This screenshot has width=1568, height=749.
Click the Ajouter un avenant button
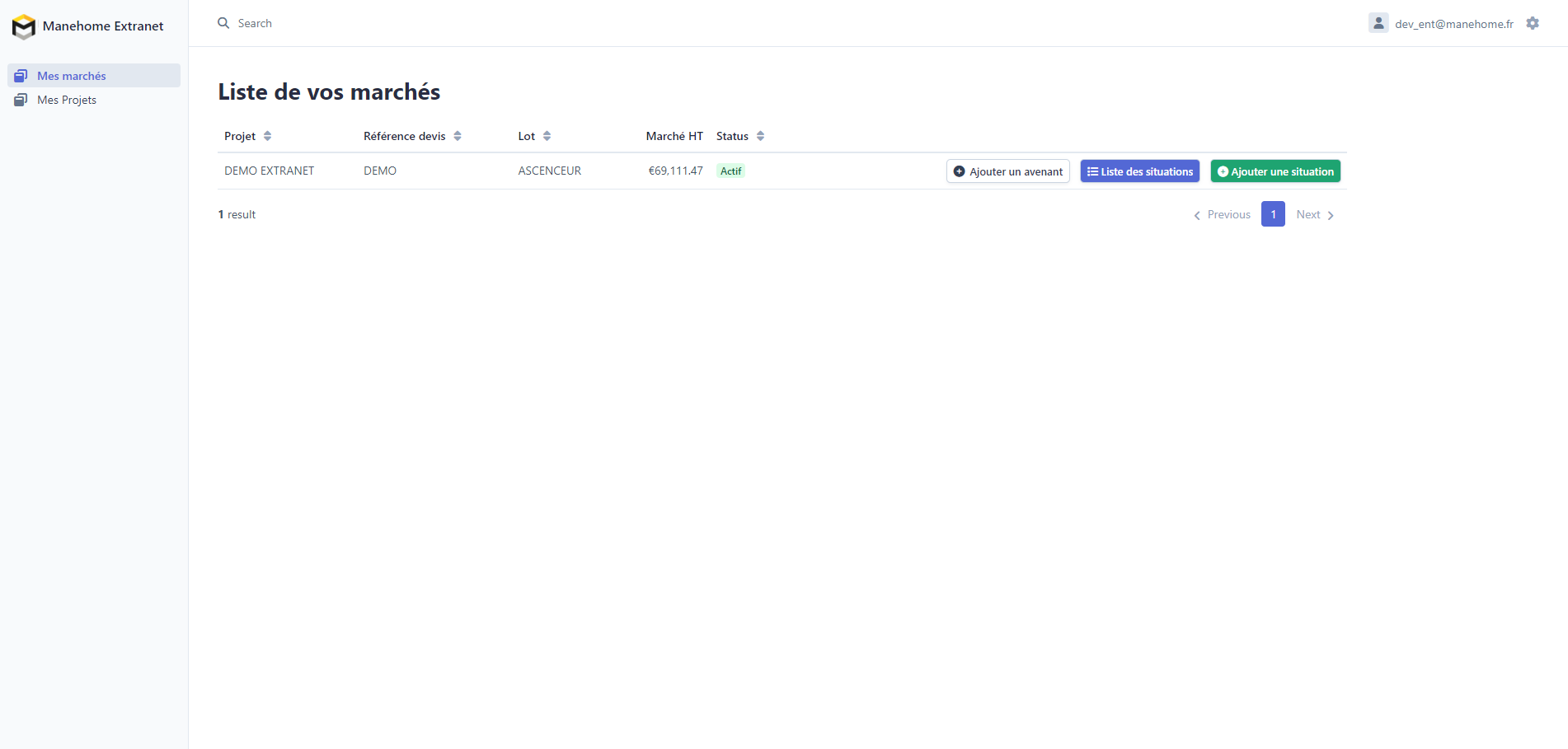click(x=1008, y=171)
